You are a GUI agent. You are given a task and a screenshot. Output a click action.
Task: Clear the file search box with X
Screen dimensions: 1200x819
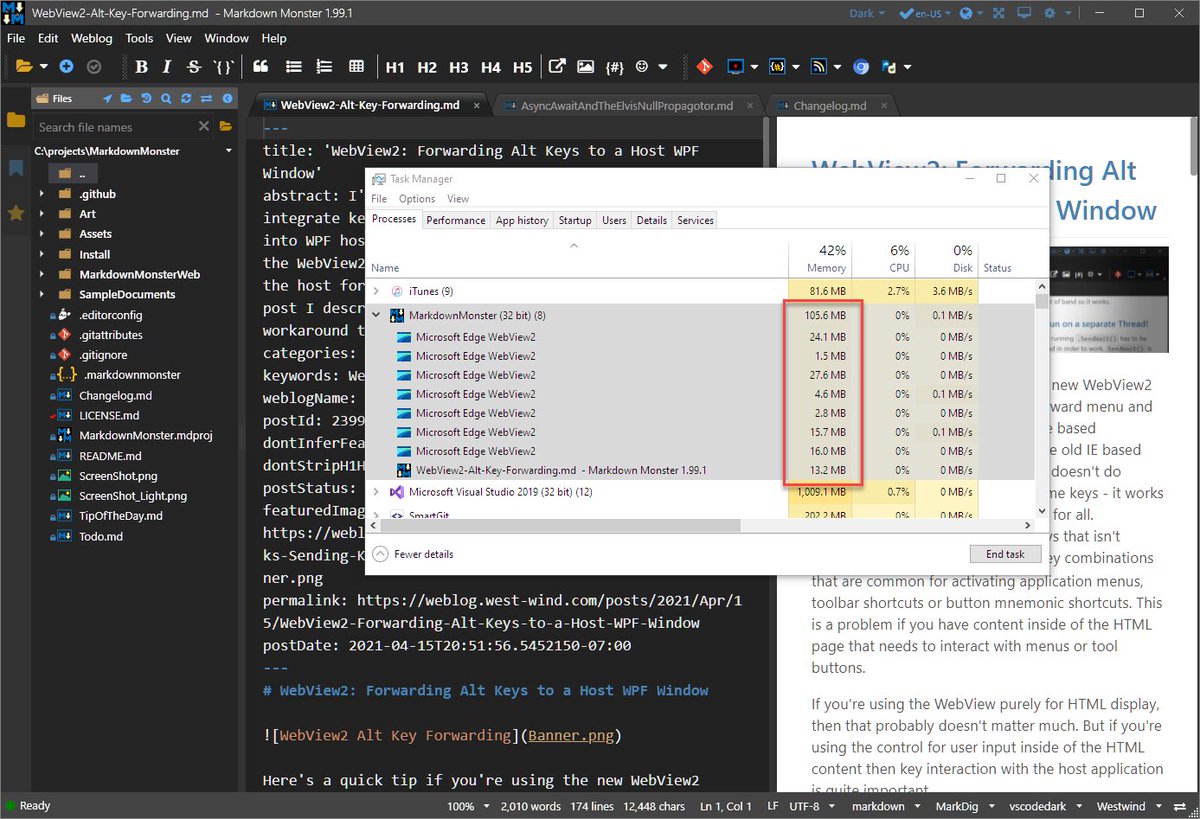(204, 127)
